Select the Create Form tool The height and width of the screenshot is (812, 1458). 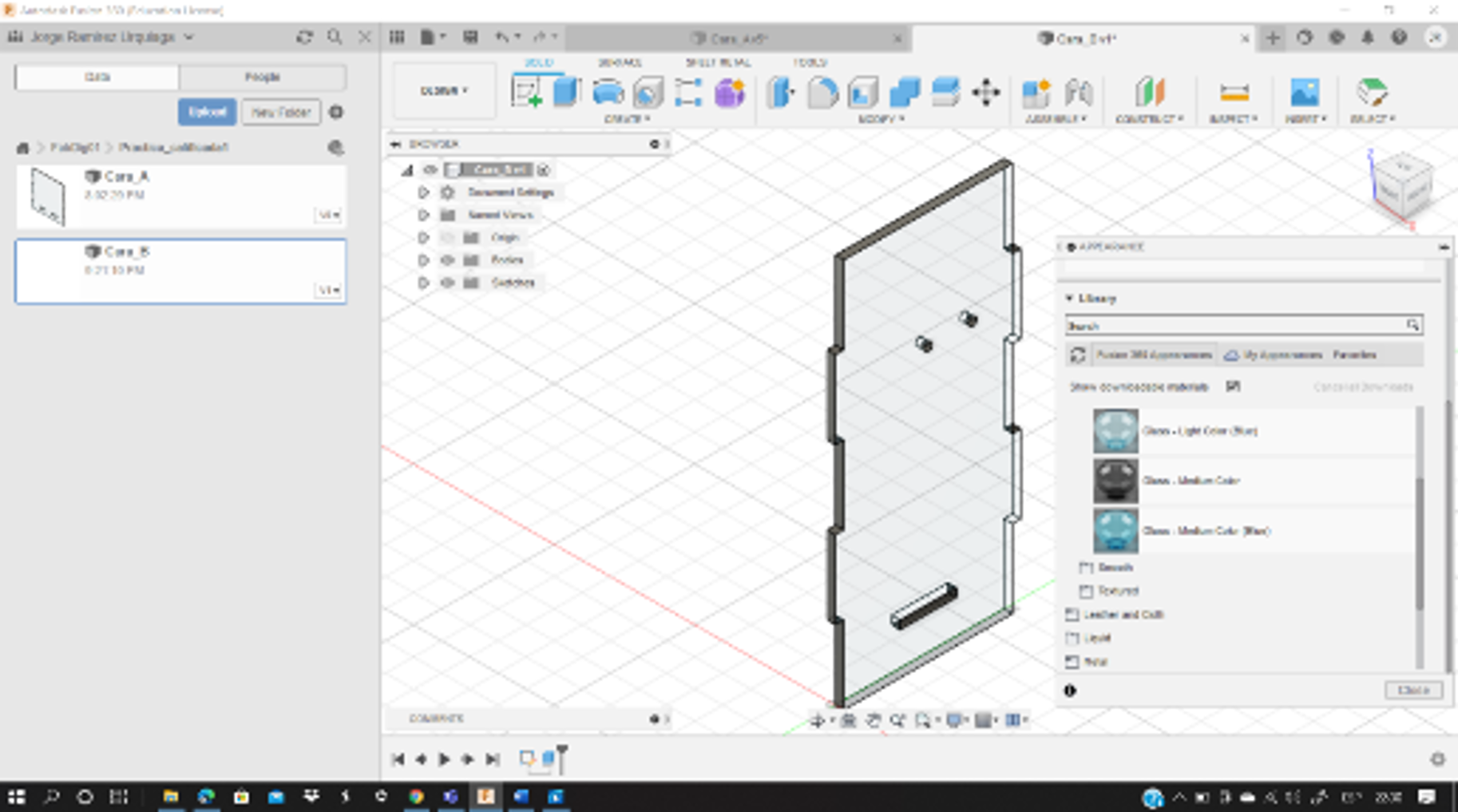click(x=729, y=92)
